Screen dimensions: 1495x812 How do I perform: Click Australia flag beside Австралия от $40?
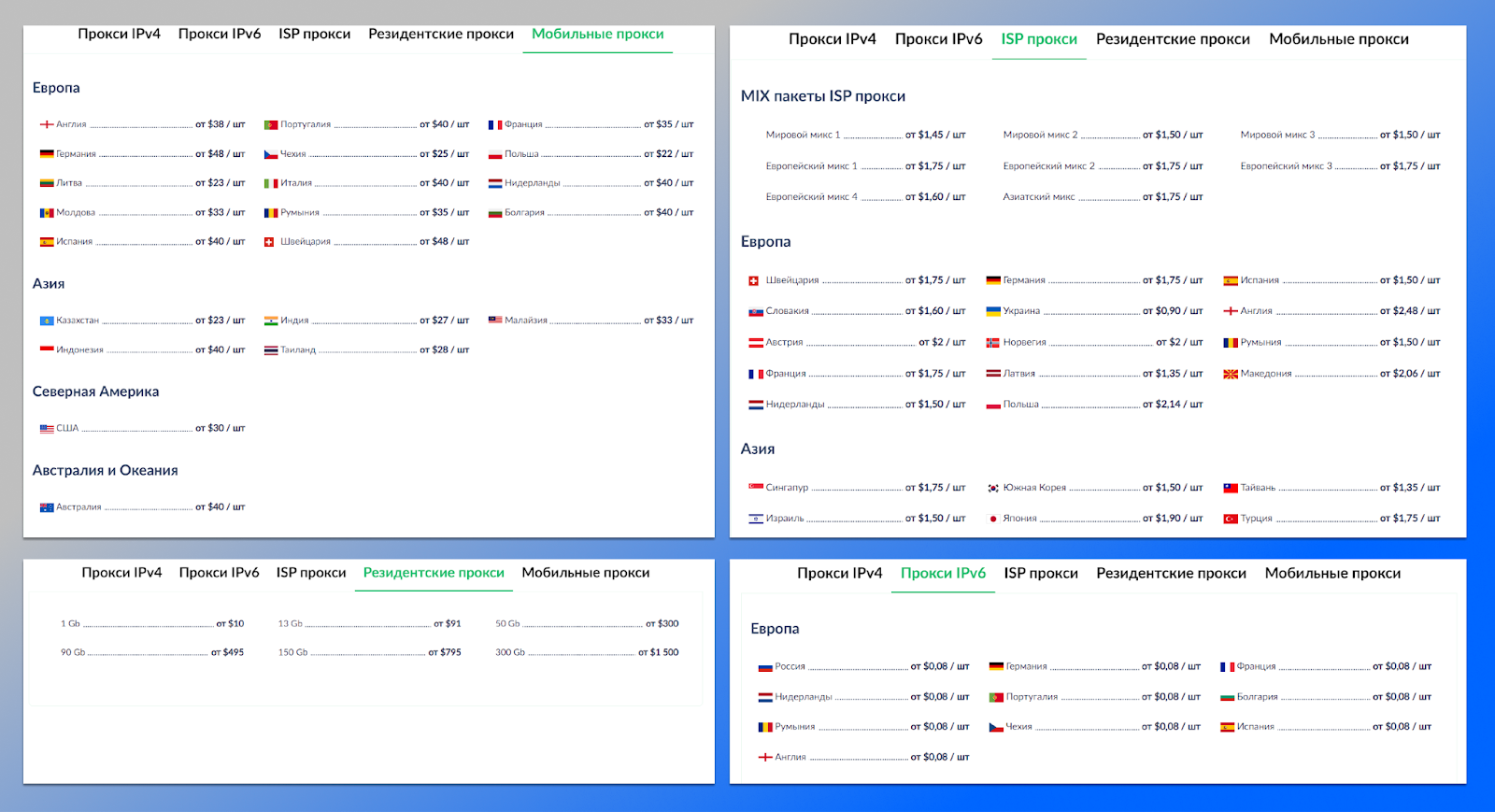click(46, 507)
